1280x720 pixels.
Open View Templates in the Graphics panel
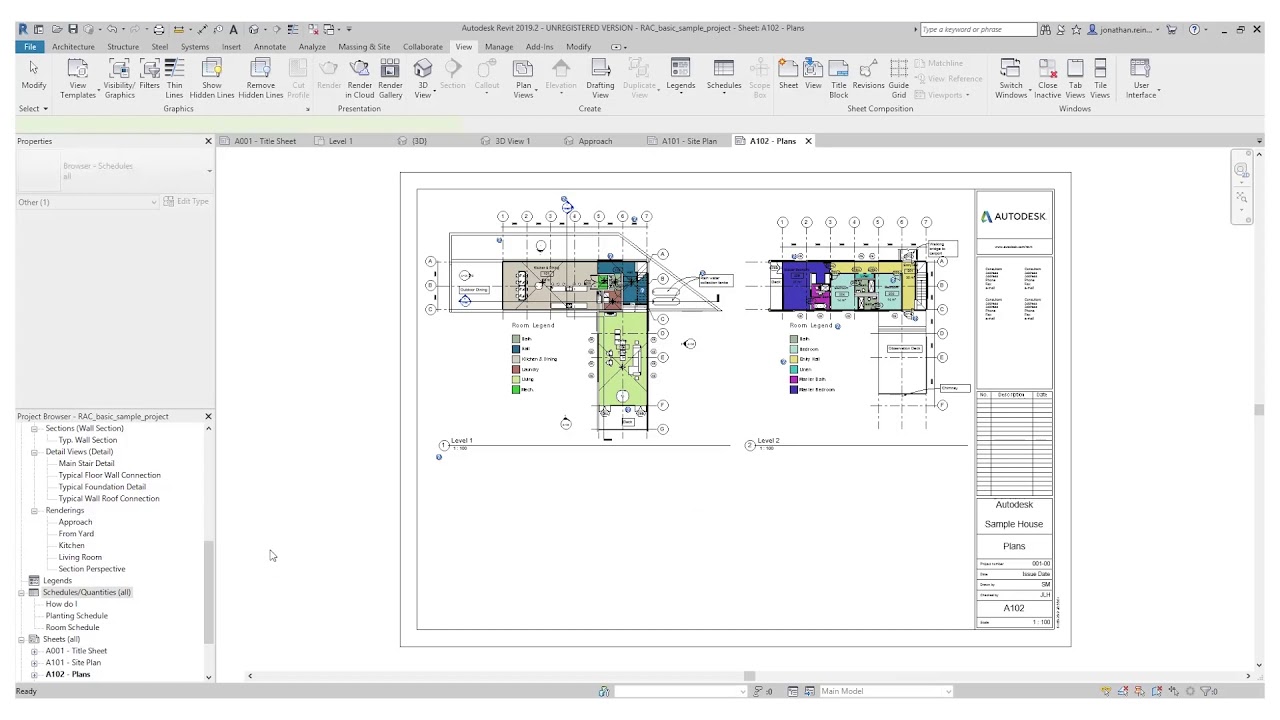78,78
